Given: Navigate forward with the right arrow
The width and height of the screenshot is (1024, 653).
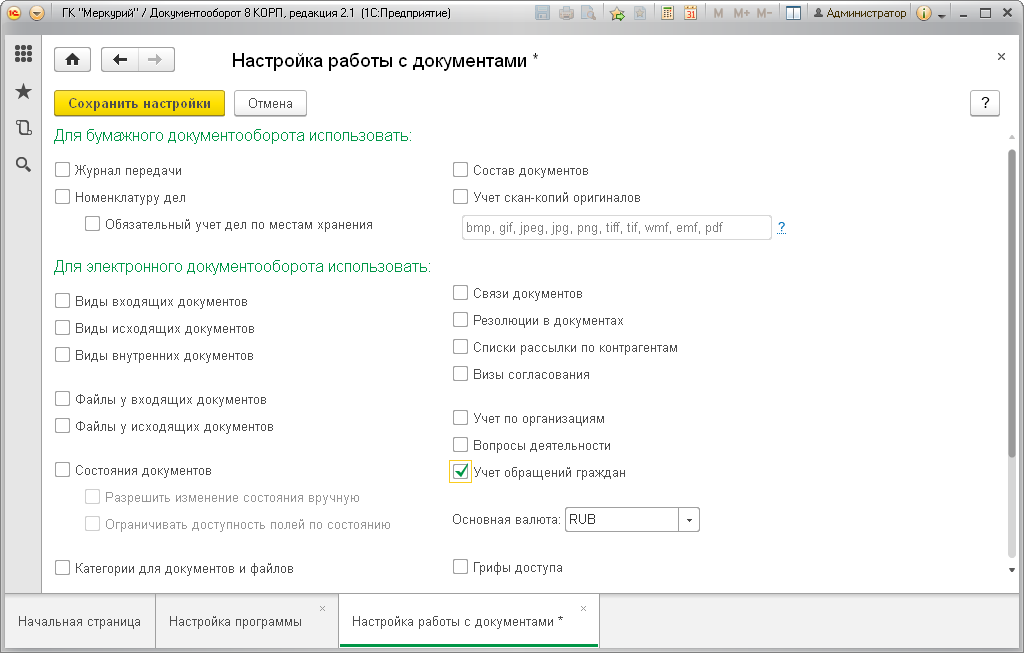Looking at the screenshot, I should pyautogui.click(x=155, y=60).
